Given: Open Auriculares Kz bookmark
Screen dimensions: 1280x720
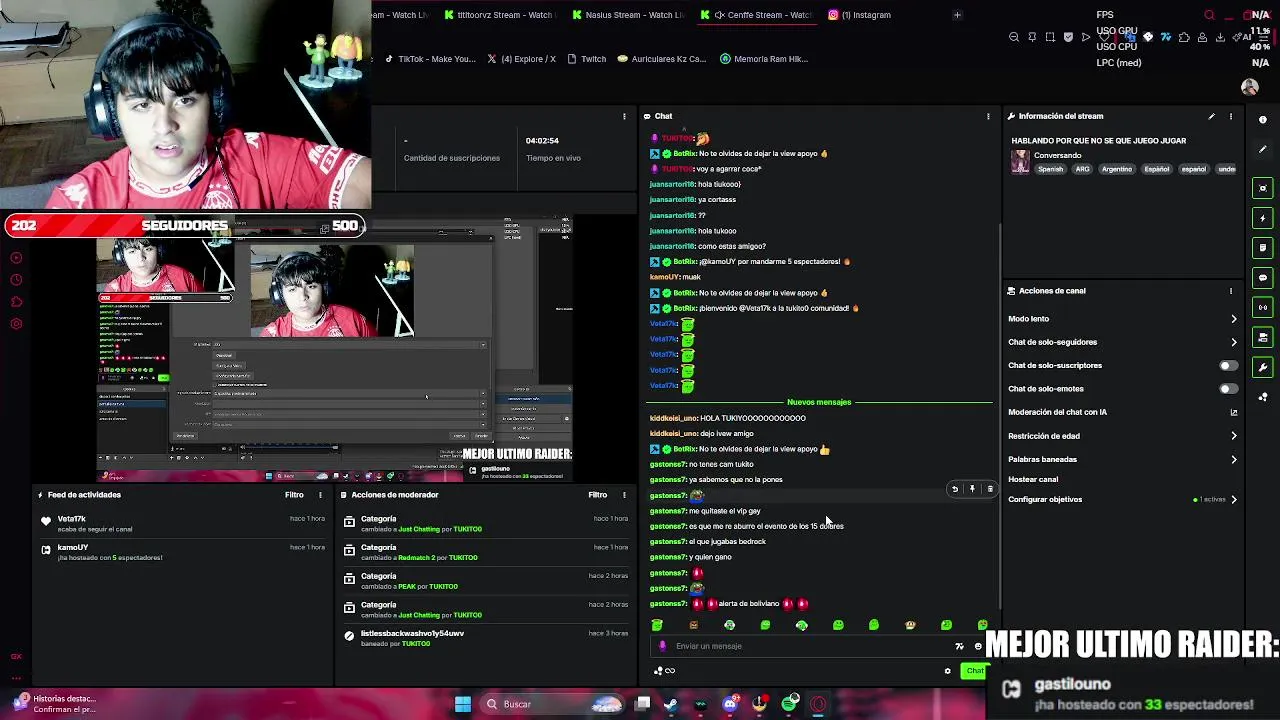Looking at the screenshot, I should (x=662, y=59).
